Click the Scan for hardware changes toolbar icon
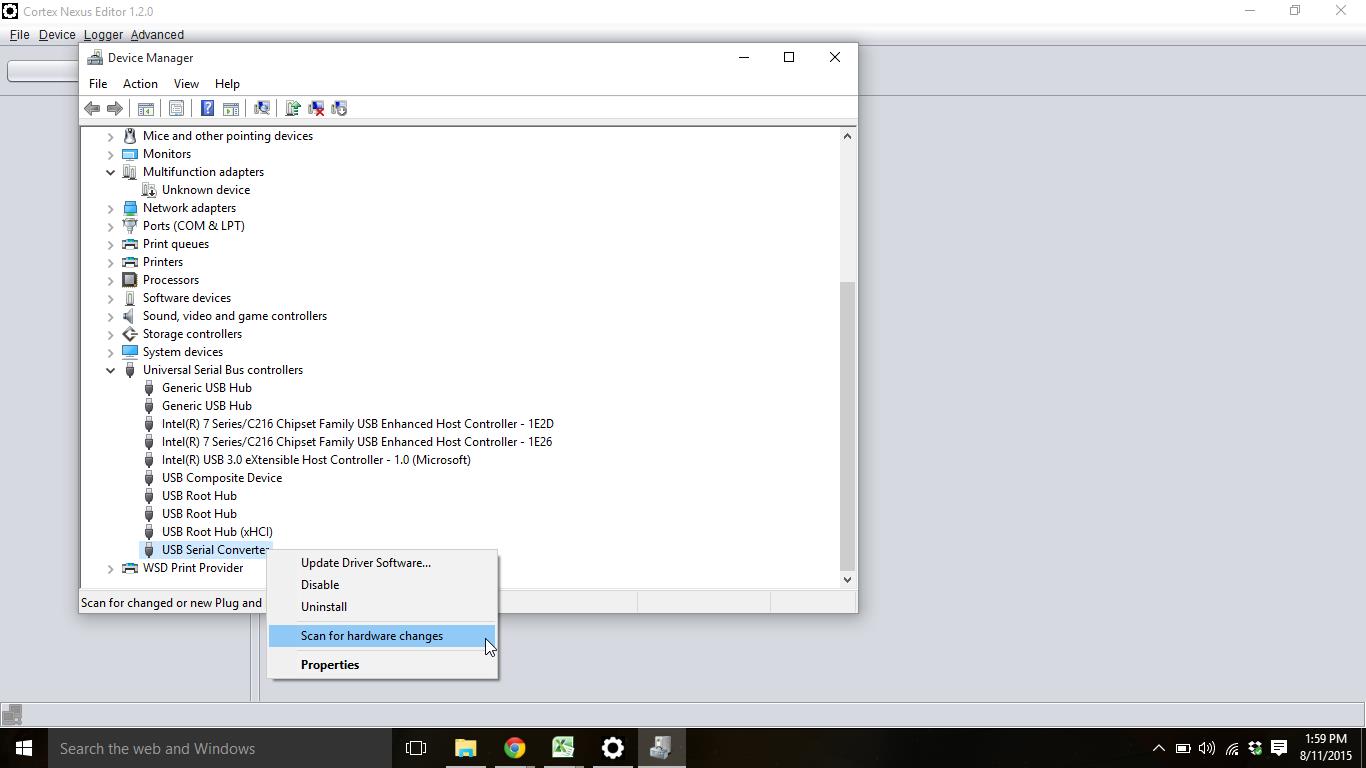1366x768 pixels. click(x=262, y=108)
